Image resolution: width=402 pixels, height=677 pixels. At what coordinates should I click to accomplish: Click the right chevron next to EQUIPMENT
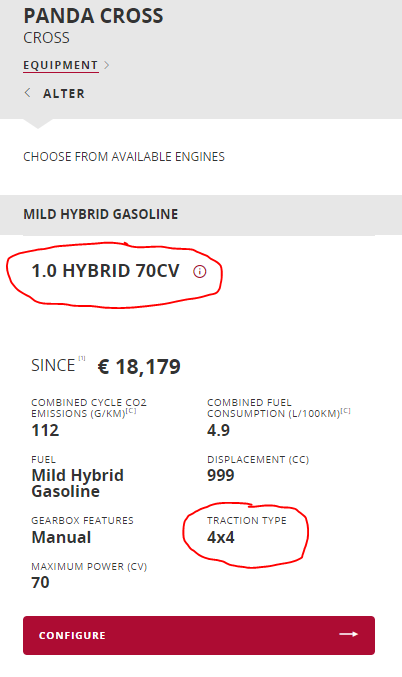(x=107, y=65)
